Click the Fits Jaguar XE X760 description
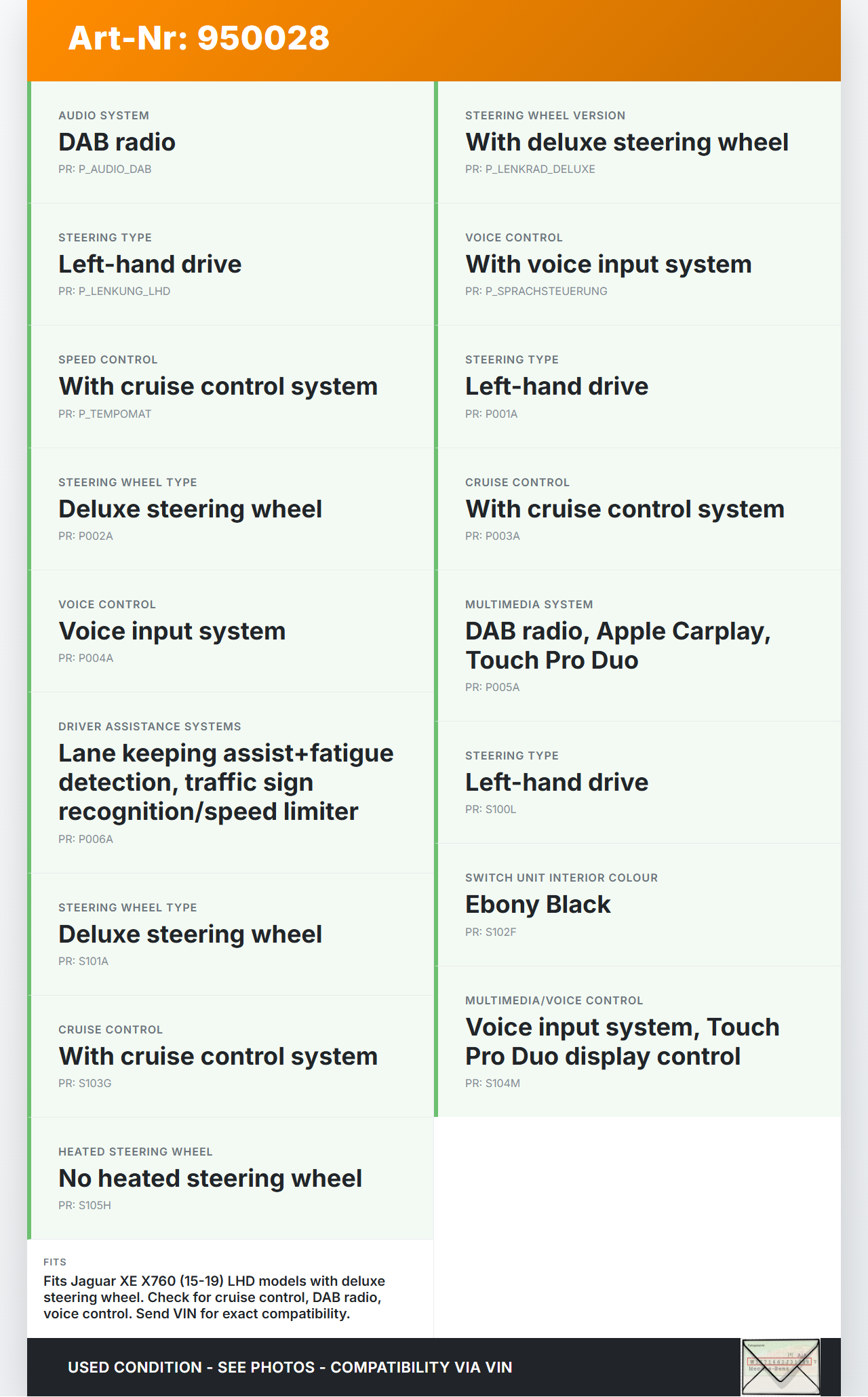The width and height of the screenshot is (868, 1397). [x=214, y=1297]
